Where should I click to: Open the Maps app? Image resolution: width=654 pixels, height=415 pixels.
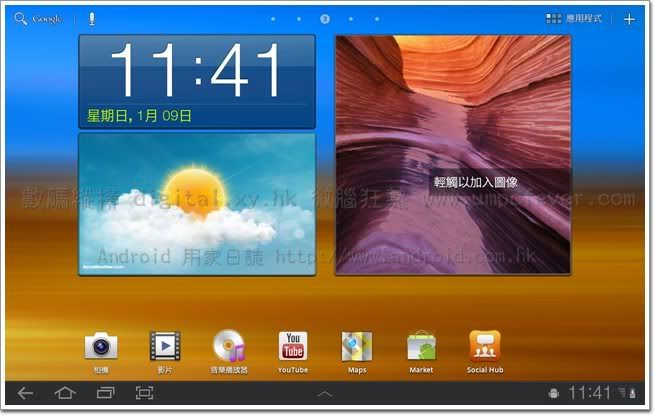357,347
